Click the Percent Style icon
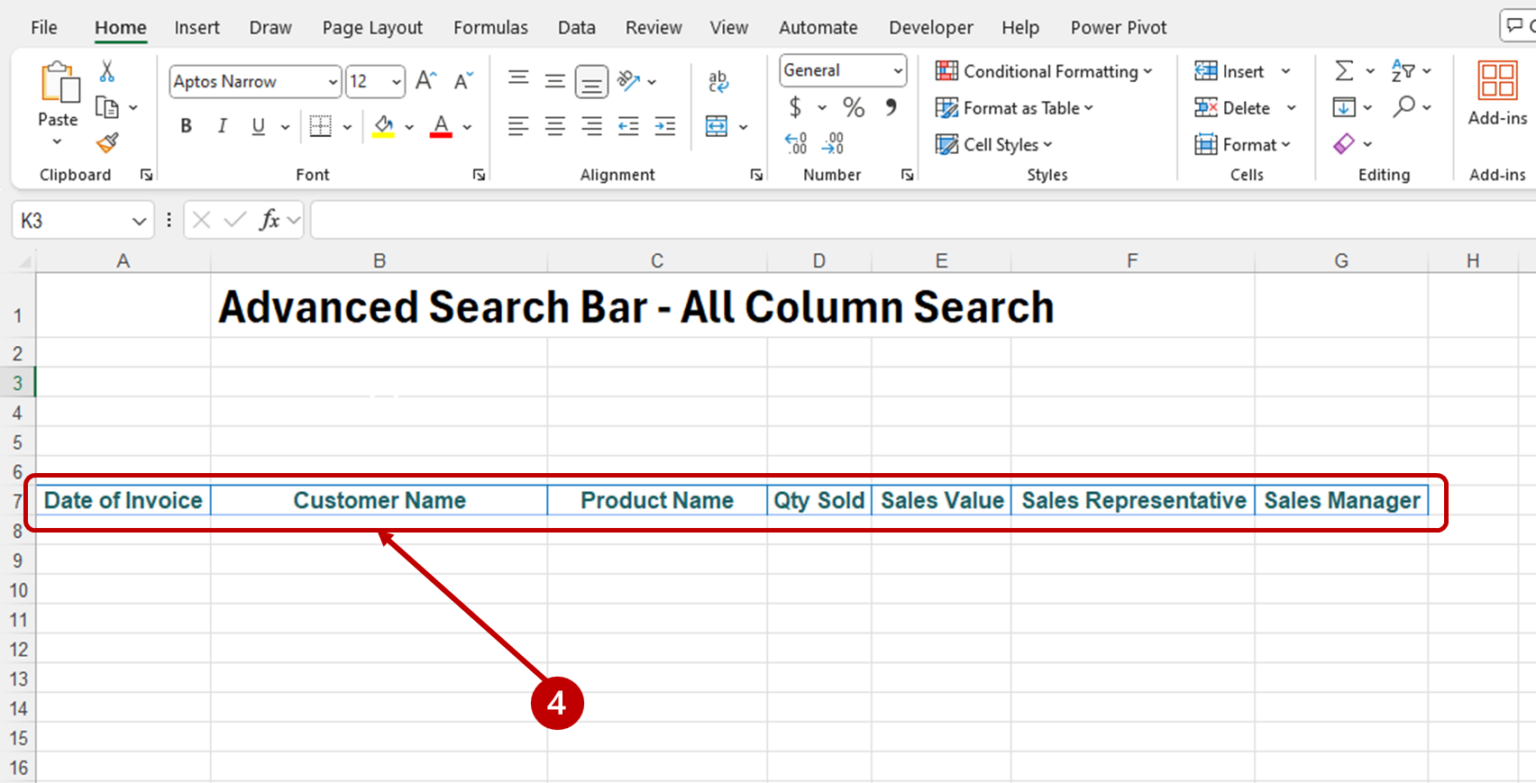The height and width of the screenshot is (783, 1536). 852,107
